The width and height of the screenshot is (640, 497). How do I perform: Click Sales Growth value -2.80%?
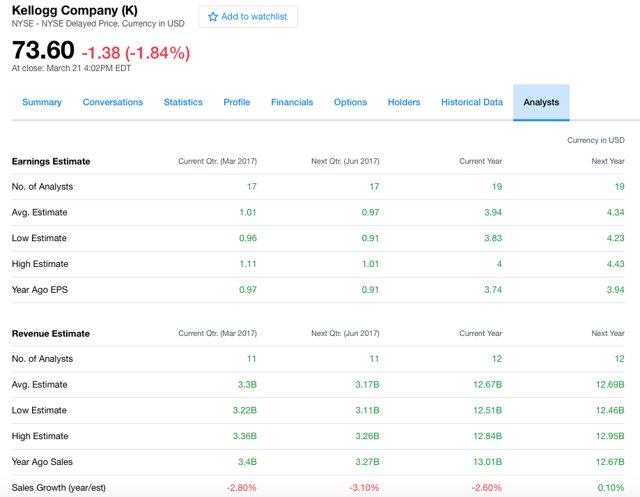(242, 488)
